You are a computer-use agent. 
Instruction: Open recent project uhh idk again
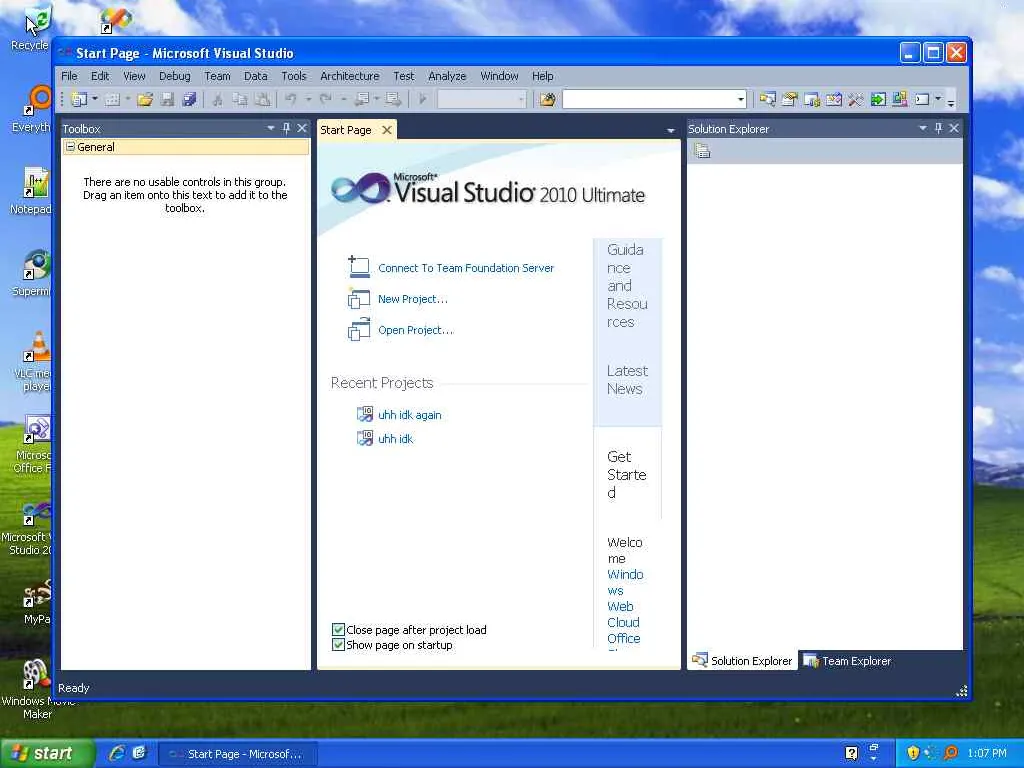point(409,415)
